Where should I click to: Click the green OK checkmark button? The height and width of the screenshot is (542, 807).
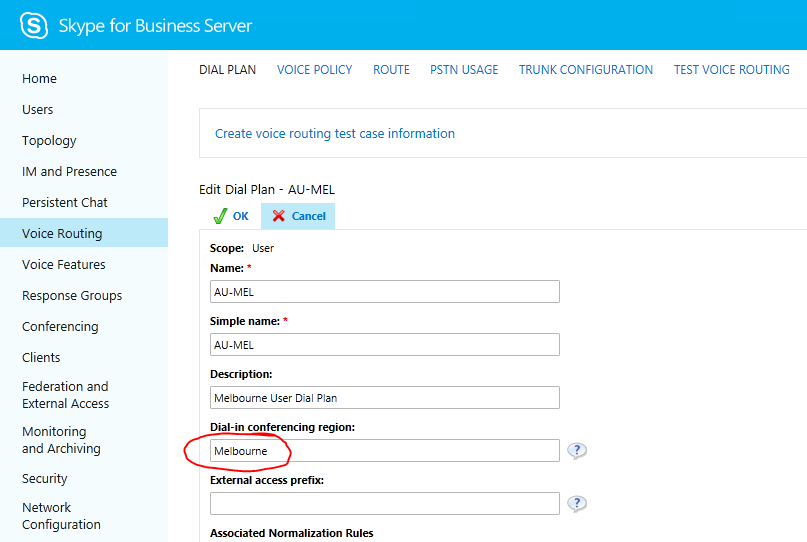click(x=230, y=216)
